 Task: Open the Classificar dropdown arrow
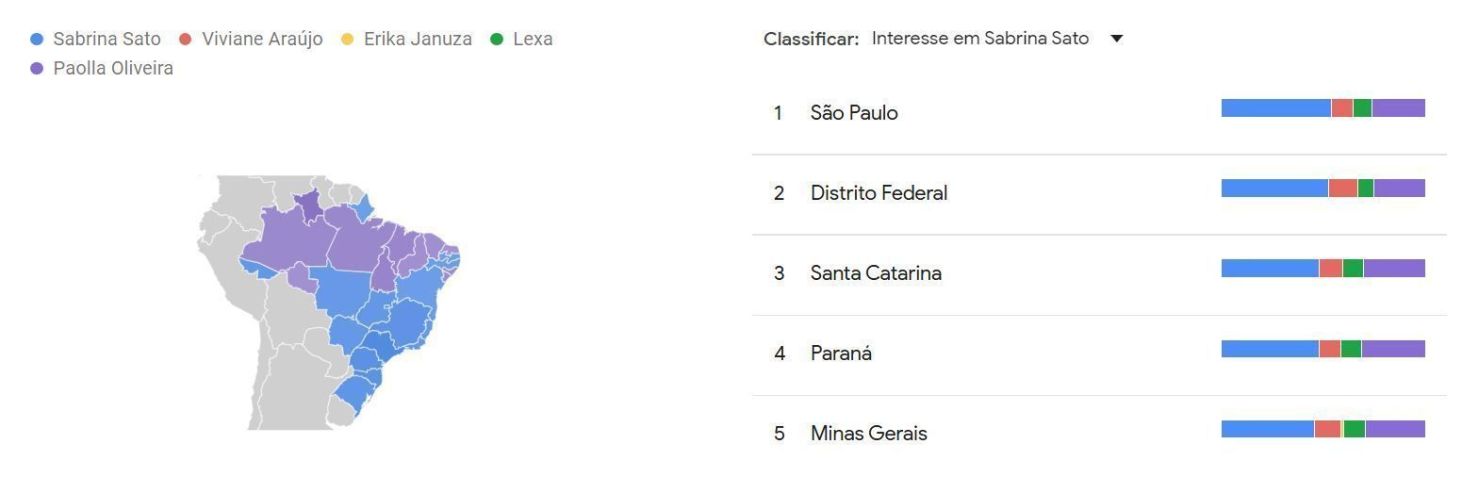[1117, 39]
